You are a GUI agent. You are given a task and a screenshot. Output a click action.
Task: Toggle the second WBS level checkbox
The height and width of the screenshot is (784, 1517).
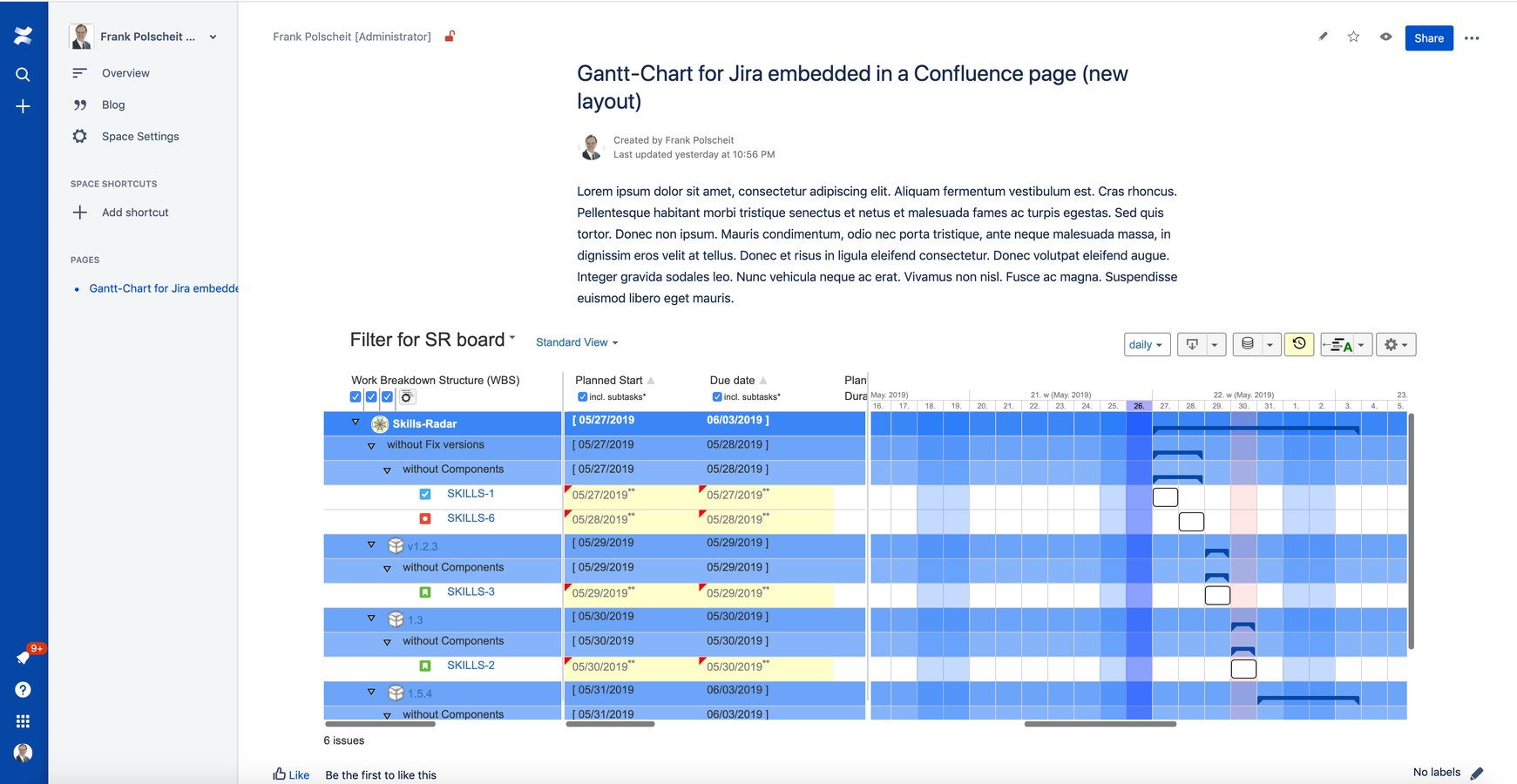pyautogui.click(x=371, y=397)
